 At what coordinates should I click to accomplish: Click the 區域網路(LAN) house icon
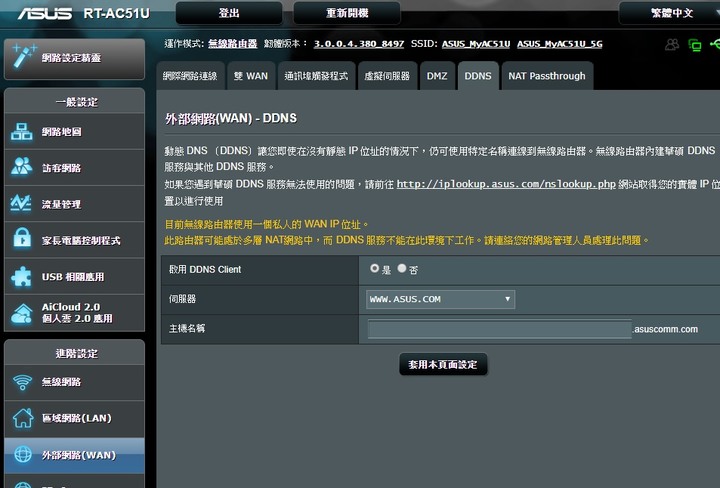pos(22,418)
